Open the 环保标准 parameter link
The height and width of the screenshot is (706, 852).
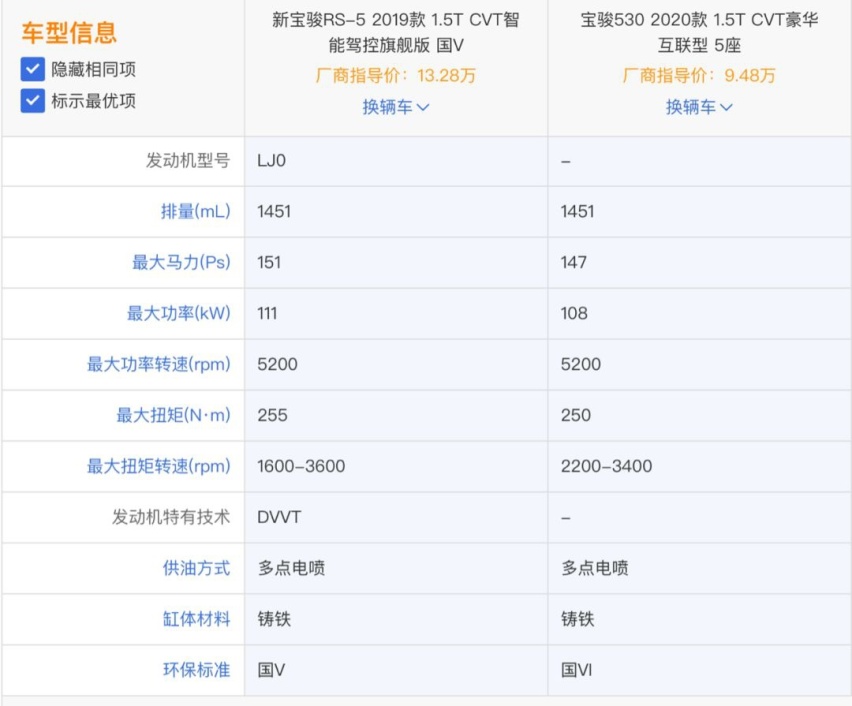[197, 670]
